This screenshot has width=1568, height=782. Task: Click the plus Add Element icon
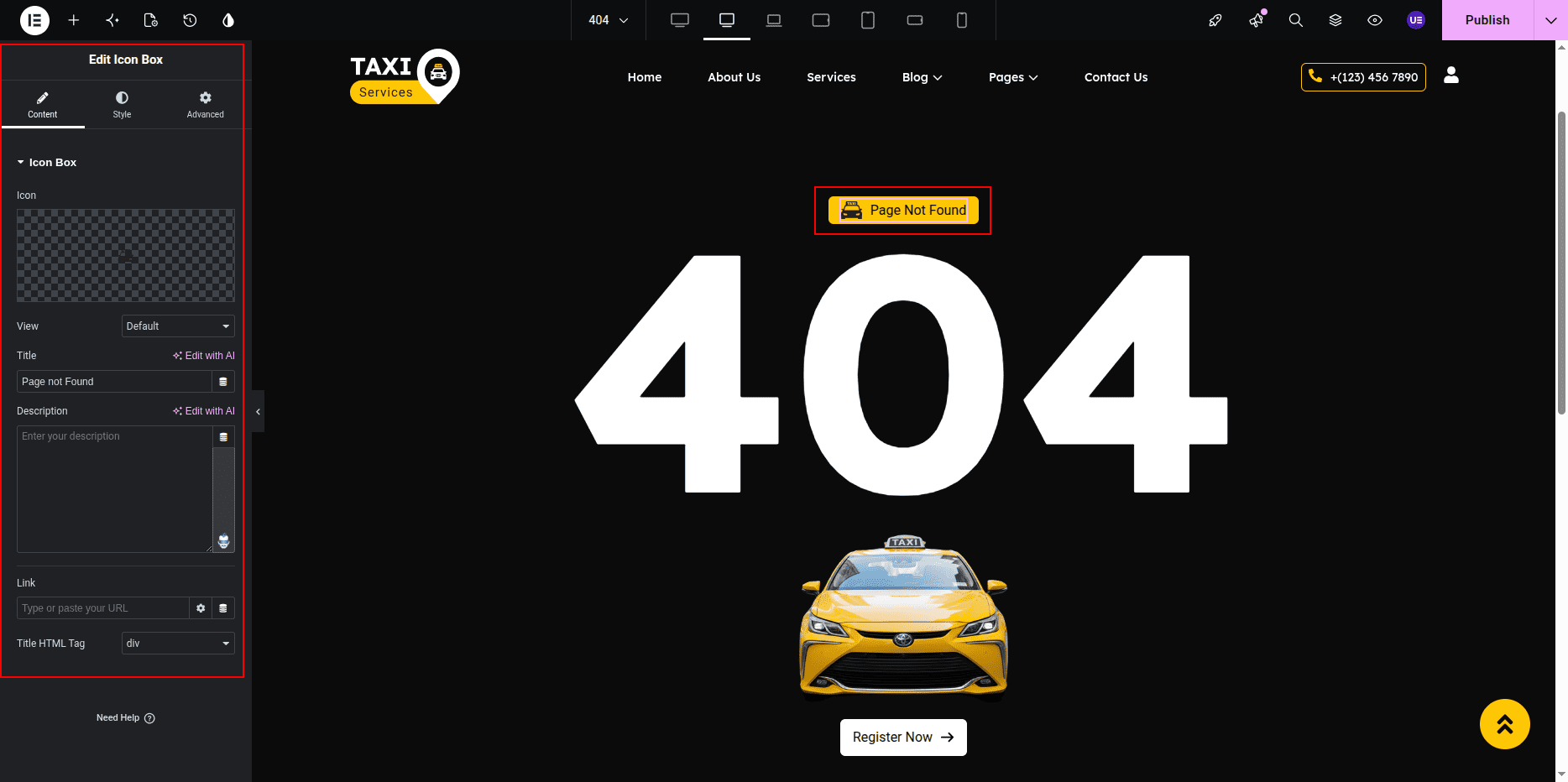74,20
